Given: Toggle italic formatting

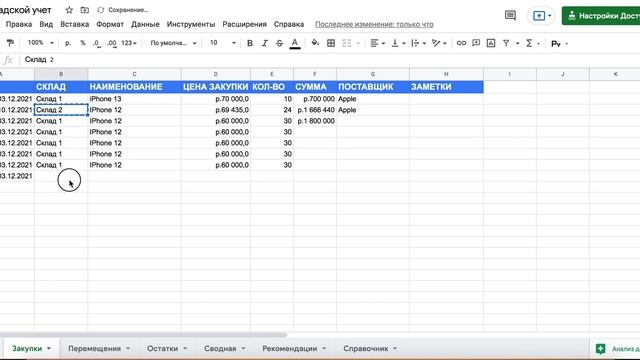Looking at the screenshot, I should [x=264, y=43].
